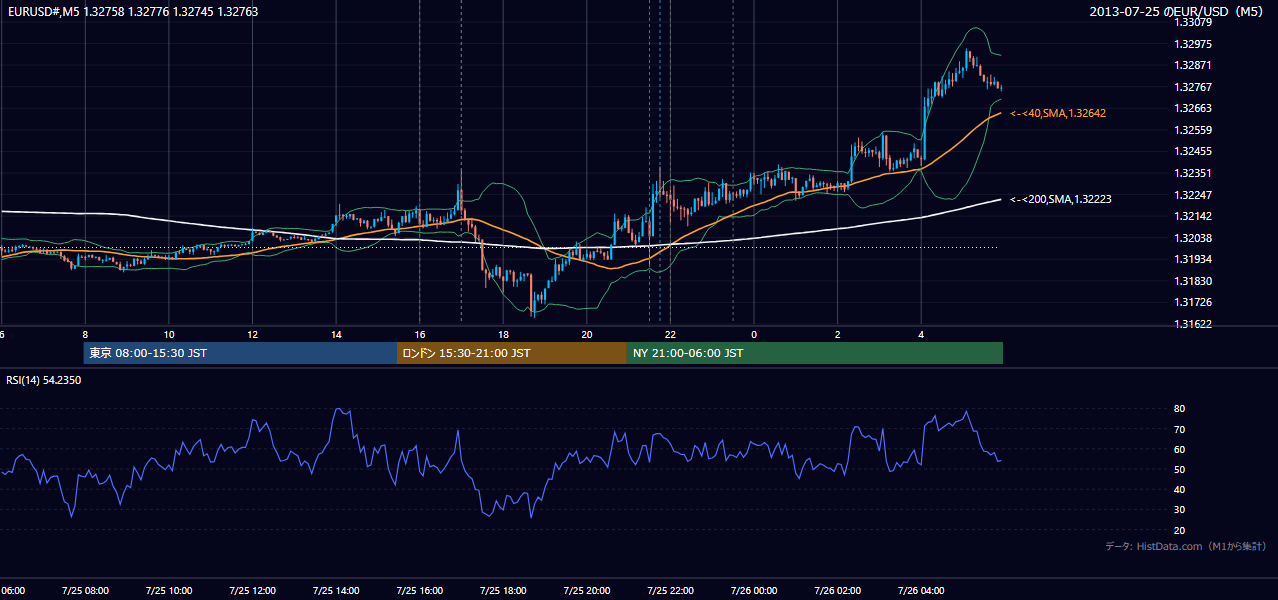This screenshot has height=600, width=1278.
Task: Click the 7/26 02:00 time label
Action: point(837,591)
